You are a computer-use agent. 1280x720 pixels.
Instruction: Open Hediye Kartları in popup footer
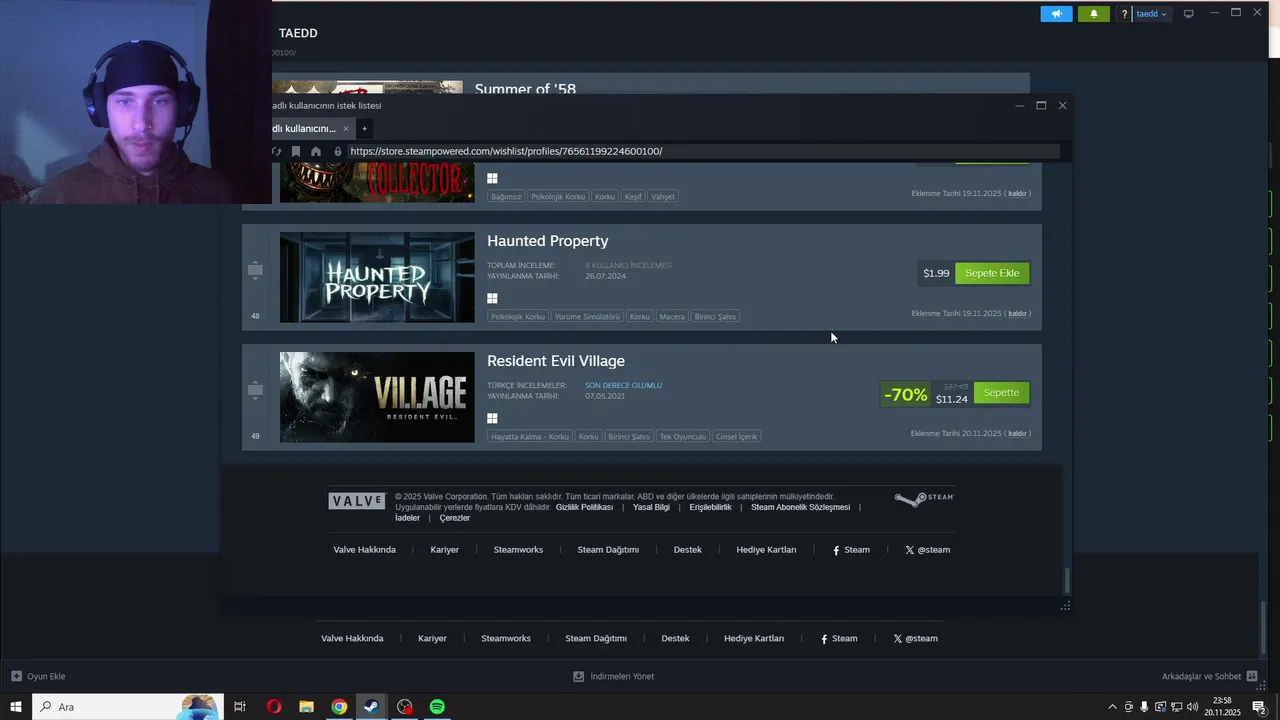point(766,550)
